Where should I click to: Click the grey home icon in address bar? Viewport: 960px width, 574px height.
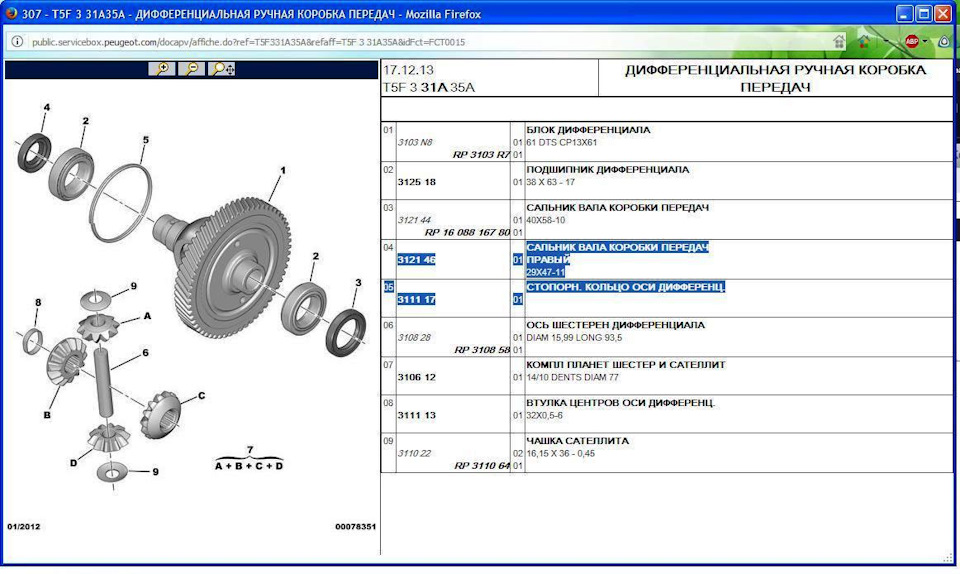(839, 42)
